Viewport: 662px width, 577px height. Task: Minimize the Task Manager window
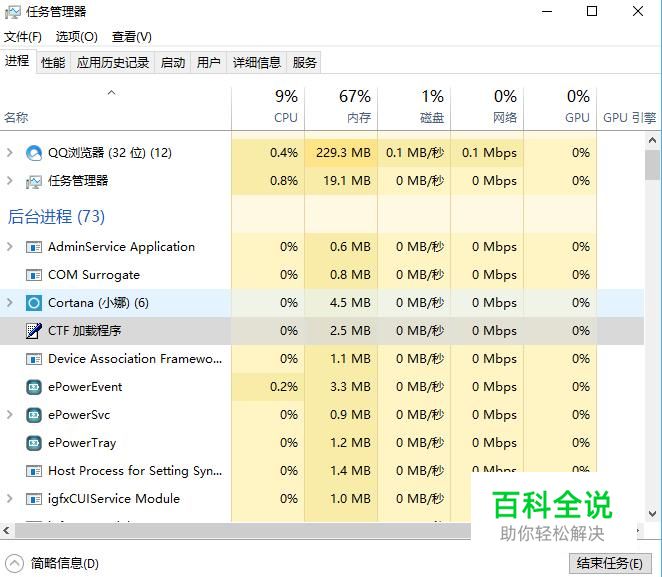click(547, 12)
